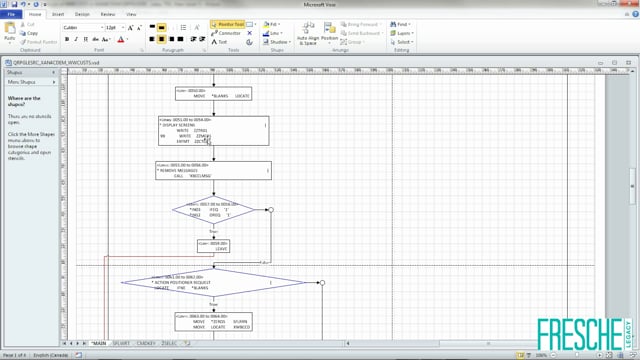Click the Paste icon

click(9, 33)
